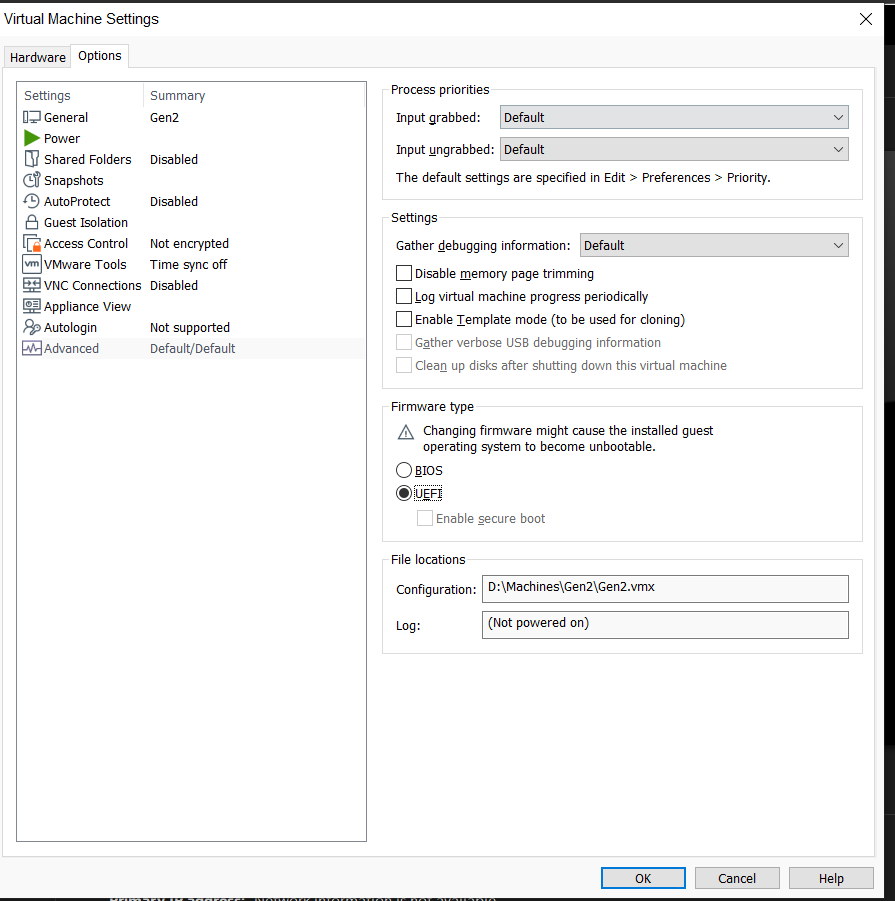Open the Input ungrabbed priority dropdown

click(x=674, y=149)
